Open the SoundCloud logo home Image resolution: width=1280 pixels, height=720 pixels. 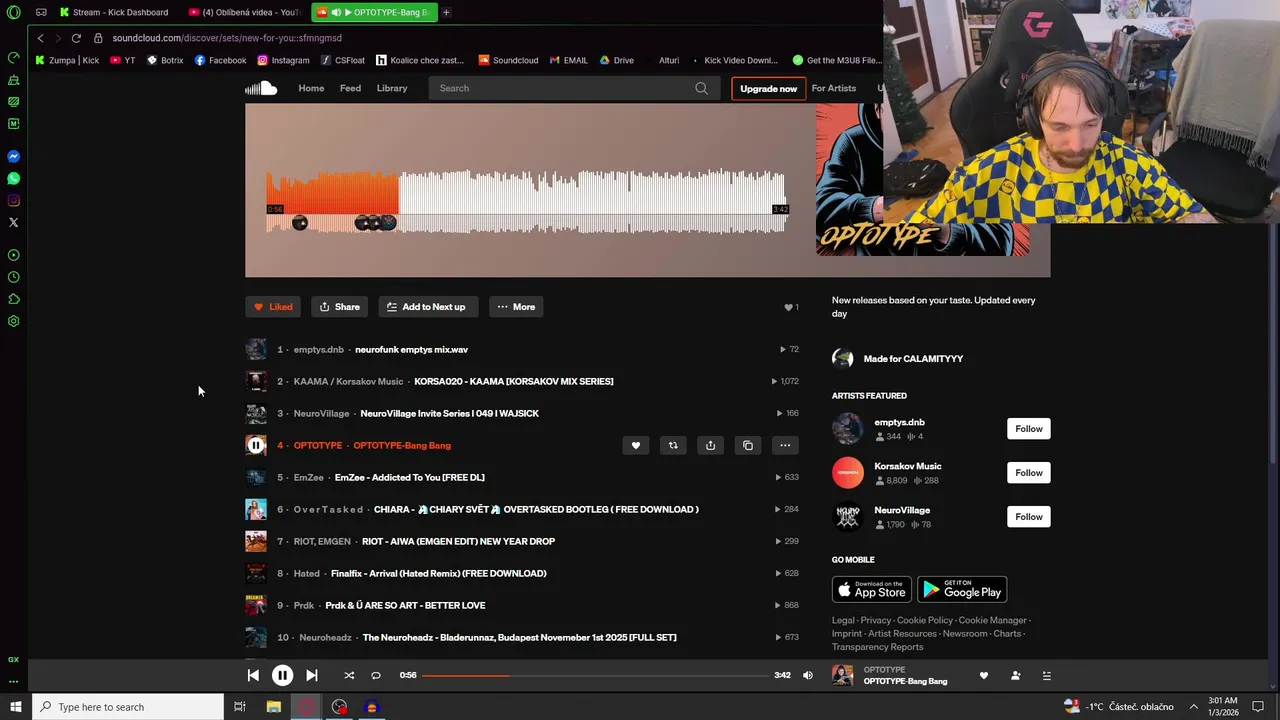click(261, 88)
